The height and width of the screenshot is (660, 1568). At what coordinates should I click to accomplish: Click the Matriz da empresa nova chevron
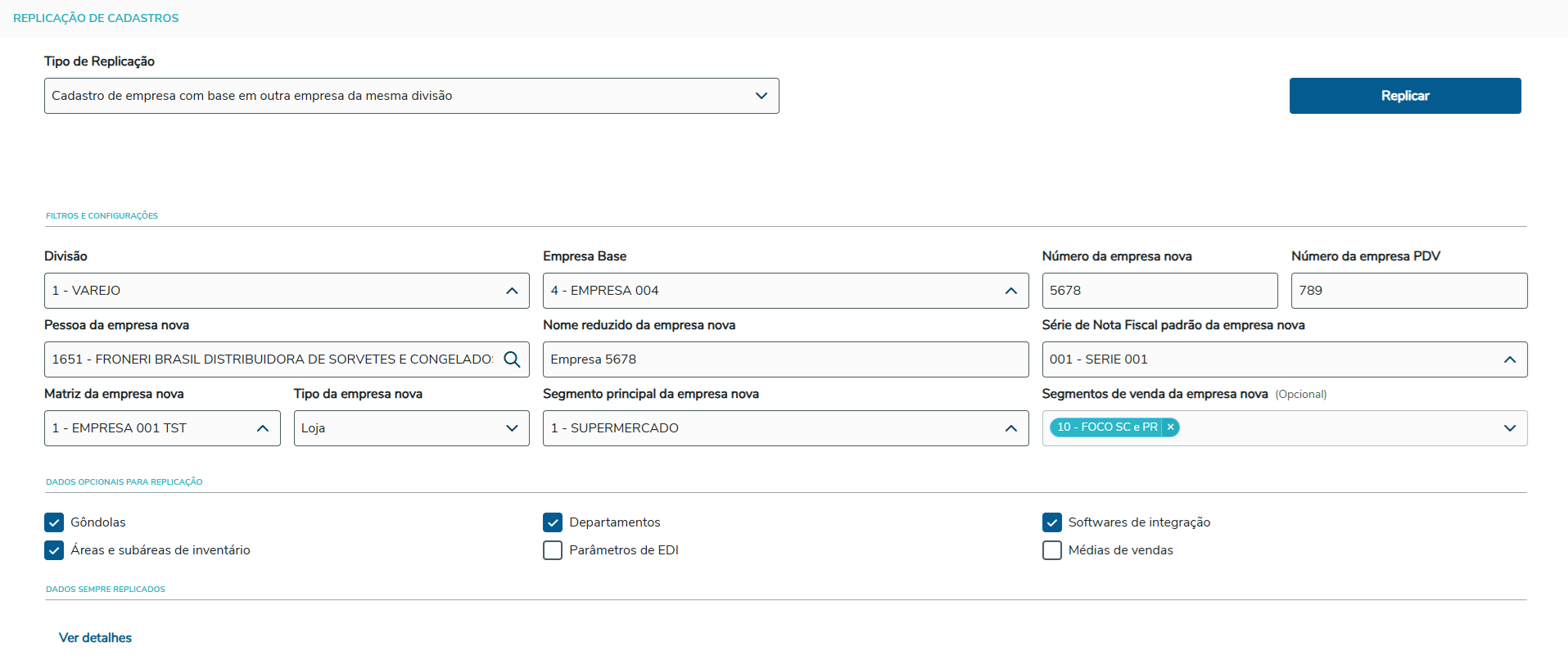(x=263, y=428)
